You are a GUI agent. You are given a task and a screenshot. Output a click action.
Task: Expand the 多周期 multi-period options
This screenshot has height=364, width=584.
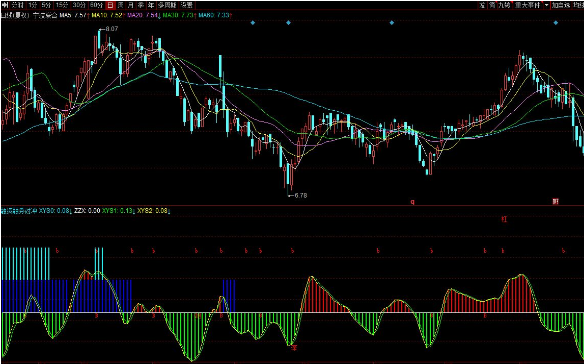(166, 5)
